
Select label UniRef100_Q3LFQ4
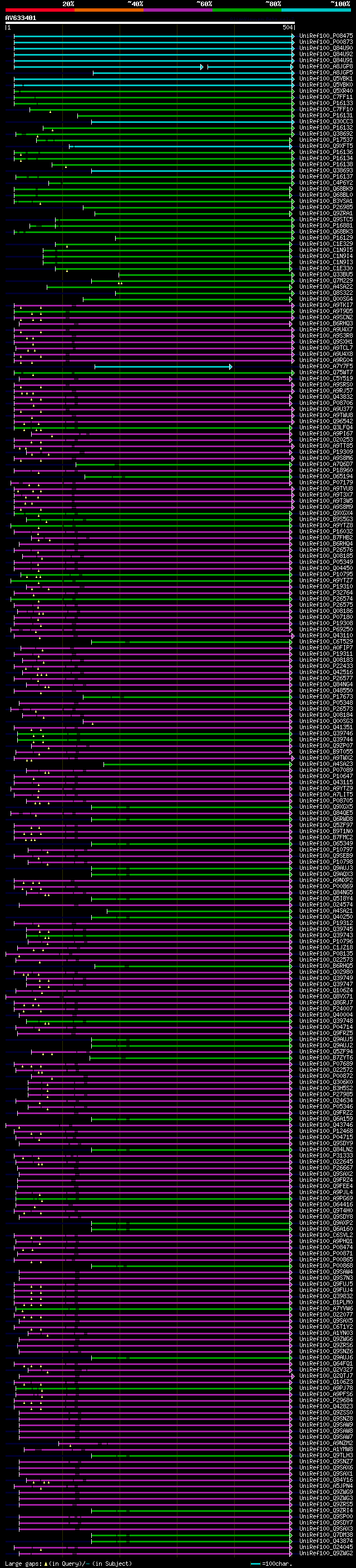[x=325, y=427]
